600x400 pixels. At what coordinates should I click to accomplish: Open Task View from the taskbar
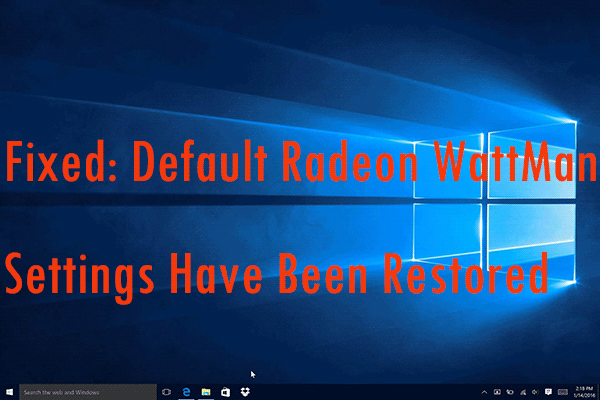(166, 392)
